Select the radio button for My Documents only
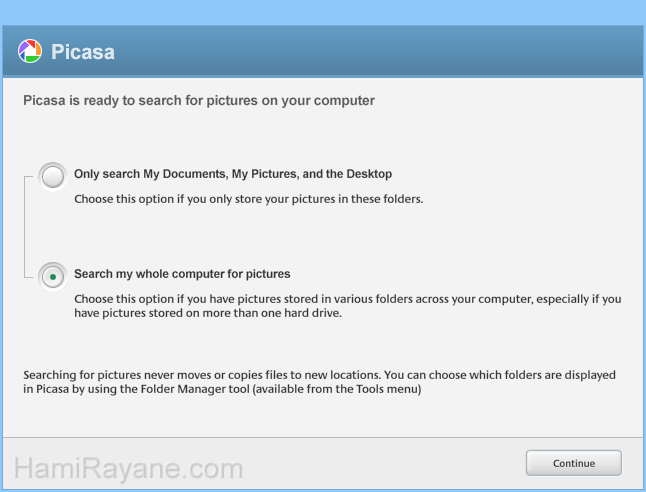Image resolution: width=646 pixels, height=492 pixels. [53, 177]
